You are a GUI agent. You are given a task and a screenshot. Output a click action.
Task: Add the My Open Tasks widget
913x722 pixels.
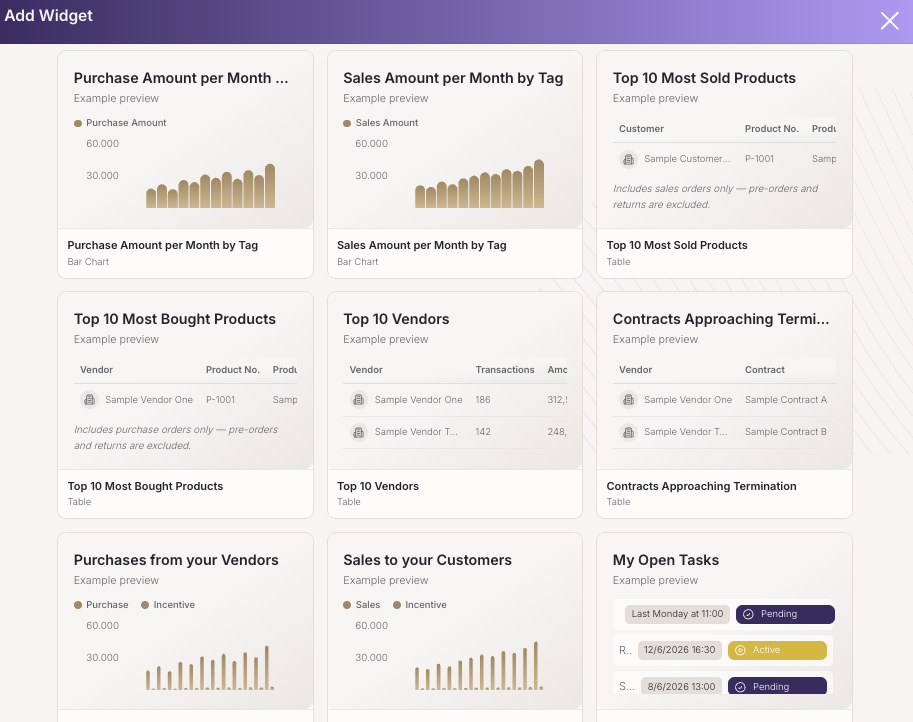tap(724, 627)
